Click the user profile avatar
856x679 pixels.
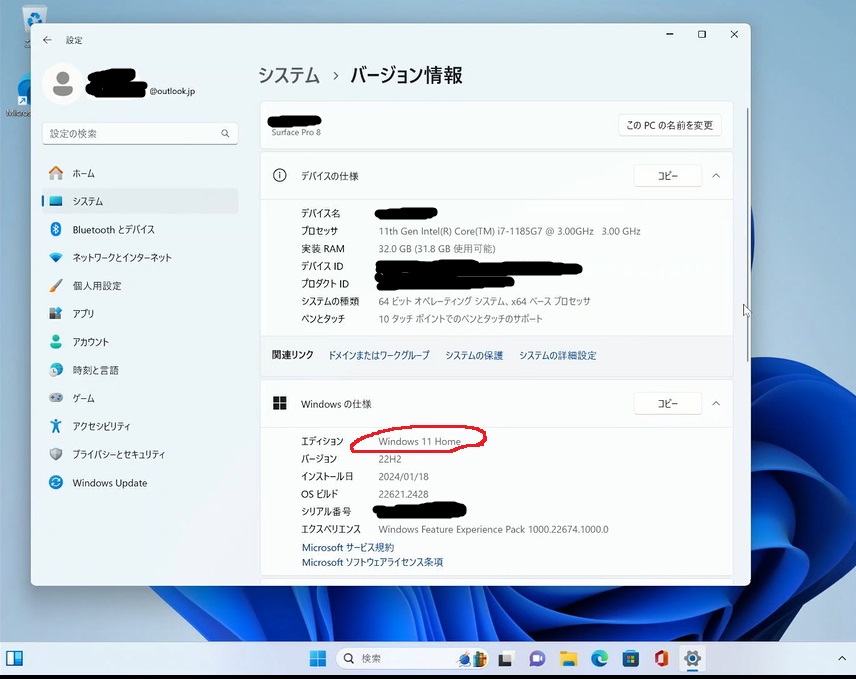(63, 84)
